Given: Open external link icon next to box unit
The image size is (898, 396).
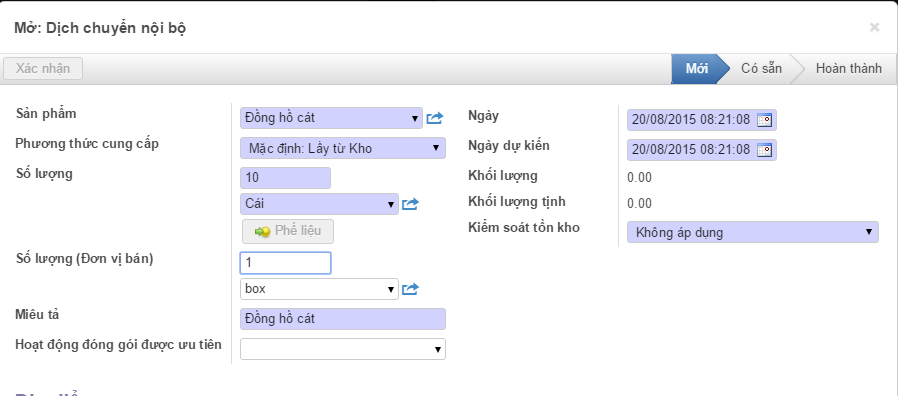Looking at the screenshot, I should [410, 289].
